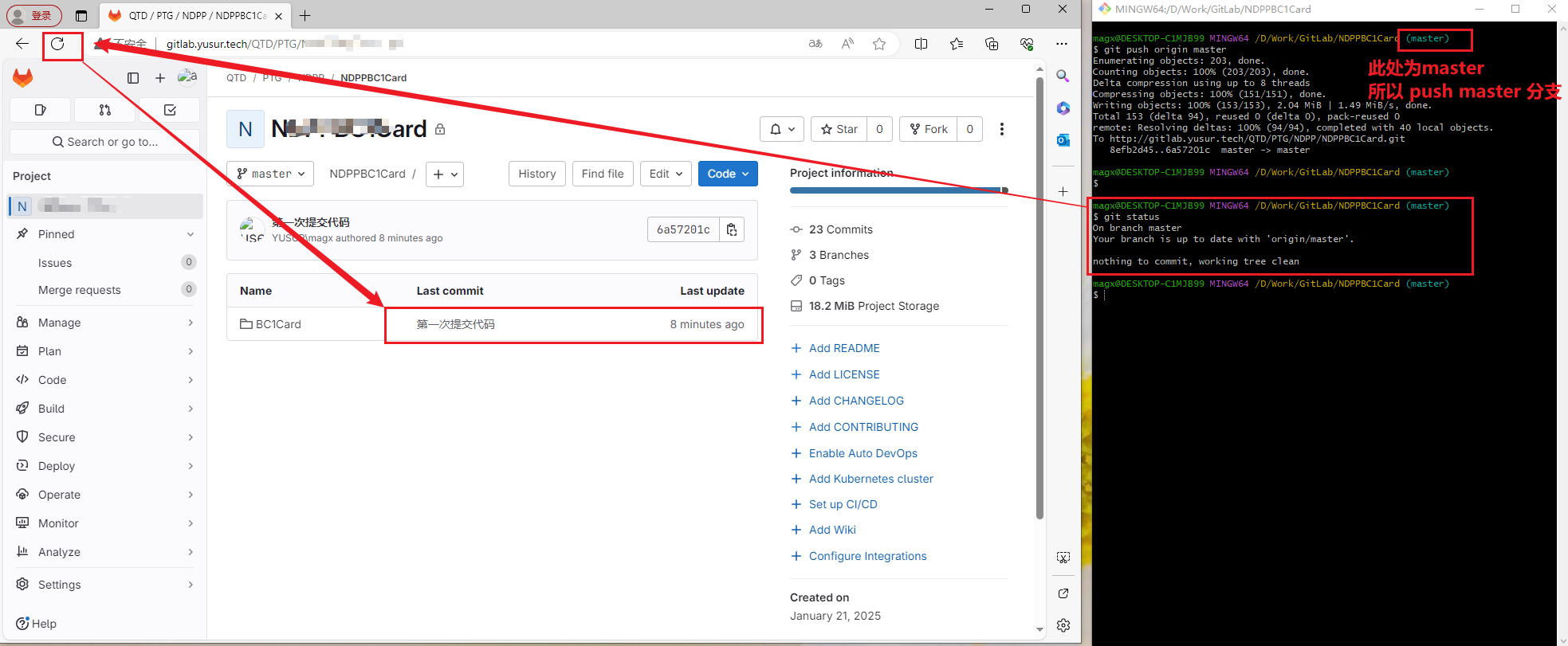Viewport: 1568px width, 646px height.
Task: Open the to-do list shortcut icon
Action: pos(170,110)
